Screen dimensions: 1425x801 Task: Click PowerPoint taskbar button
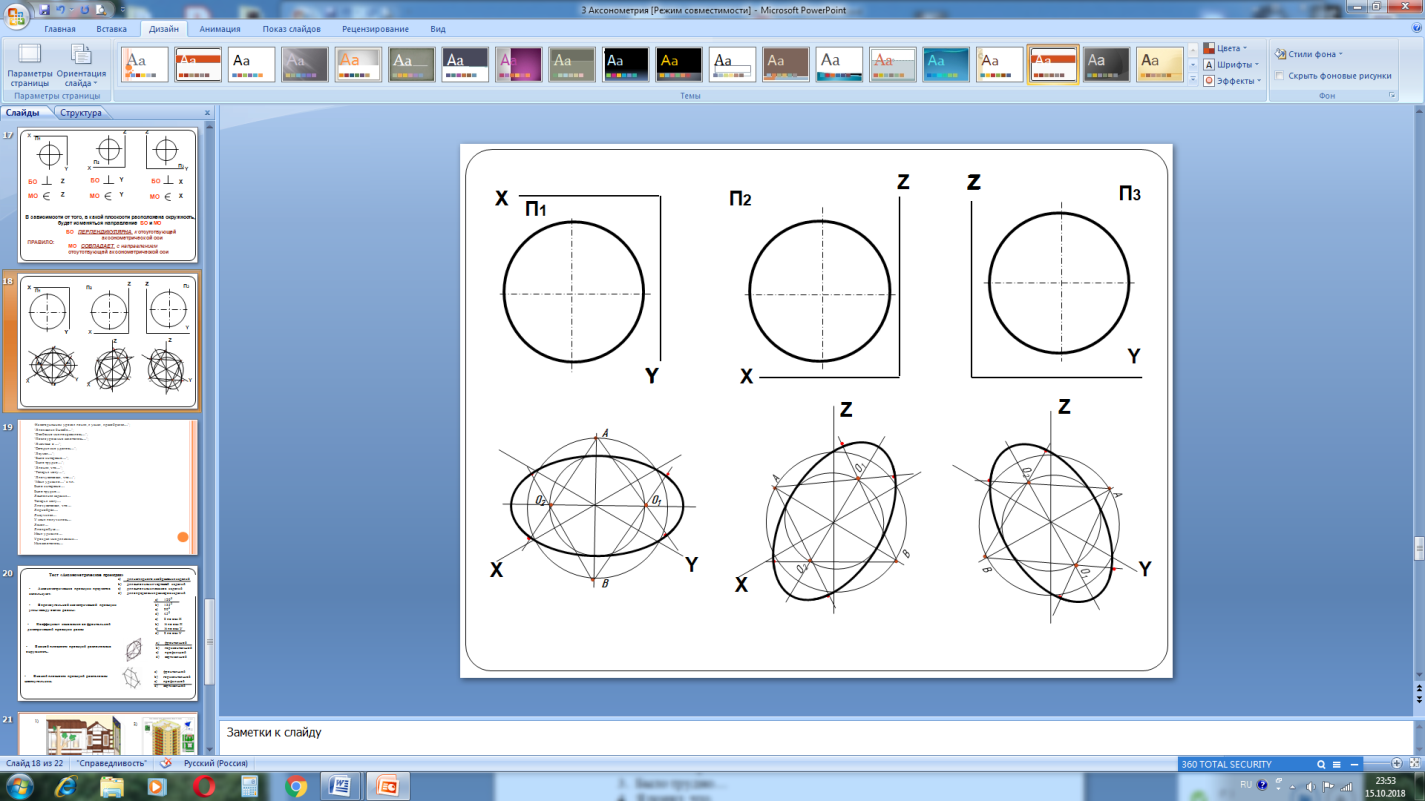(388, 786)
